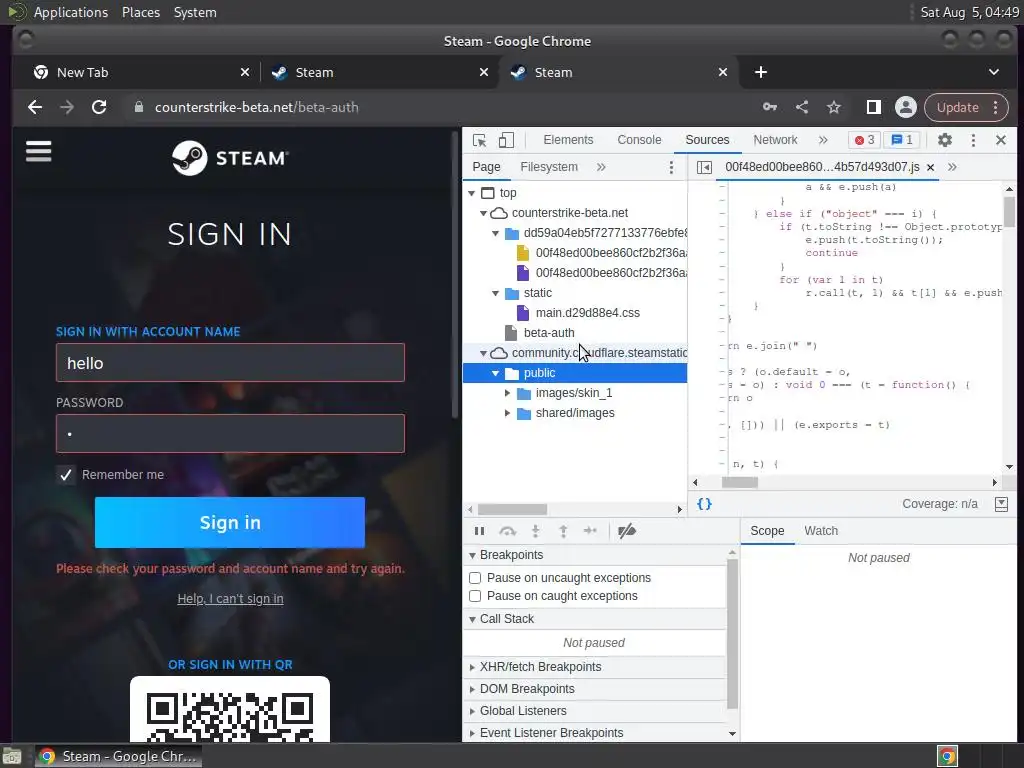Open the Steam hamburger menu

tap(39, 152)
